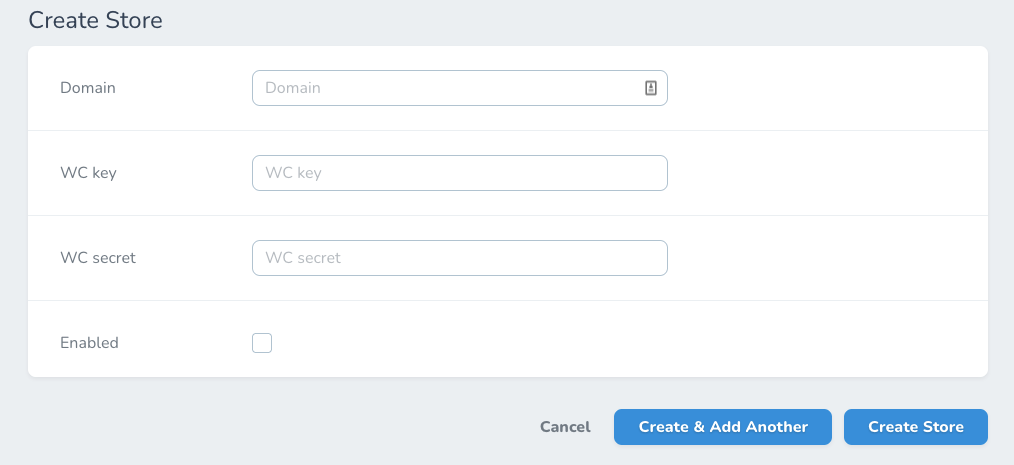The width and height of the screenshot is (1014, 465).
Task: Click the Enabled label text
Action: point(89,343)
